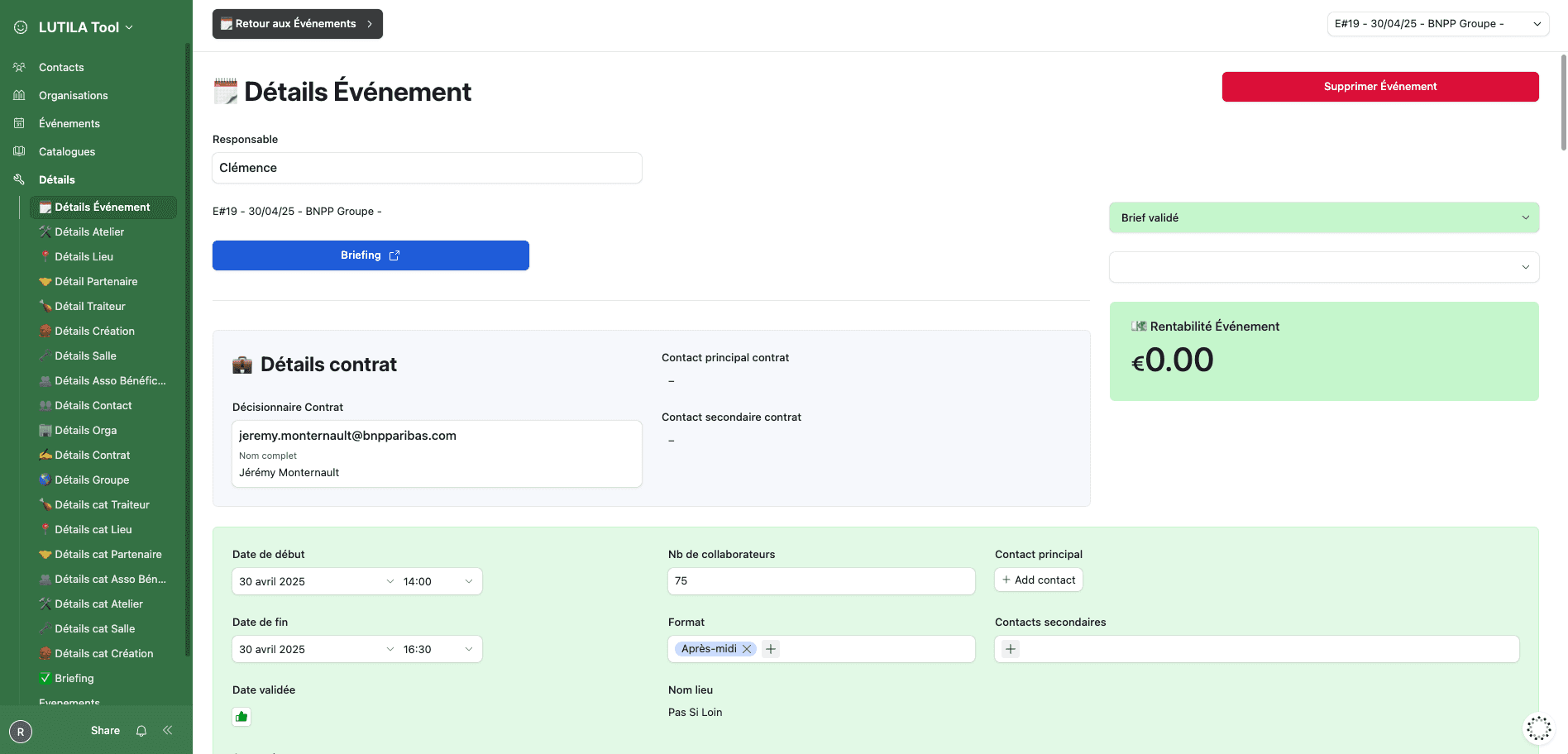Image resolution: width=1568 pixels, height=754 pixels.
Task: Click the Détails wrench icon
Action: click(x=19, y=180)
